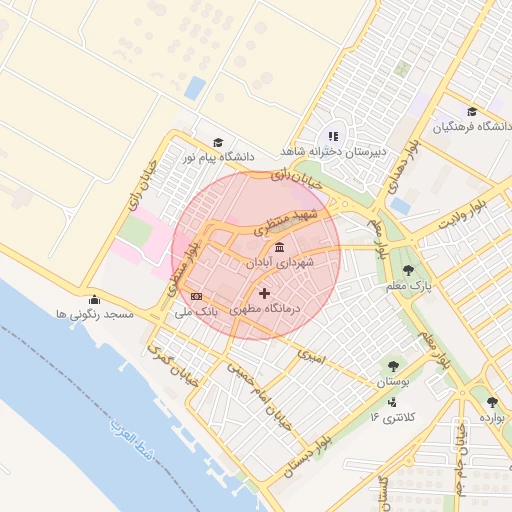Viewport: 512px width, 512px height.
Task: Select Police Station 16 icon
Action: 392,402
